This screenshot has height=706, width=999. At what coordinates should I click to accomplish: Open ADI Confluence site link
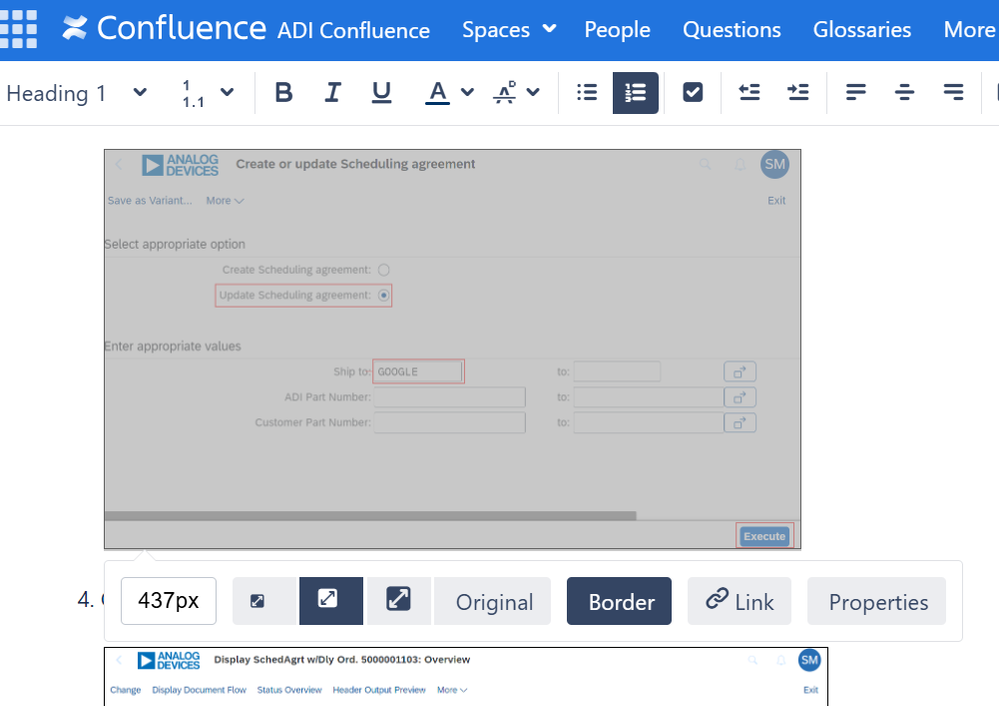pyautogui.click(x=354, y=30)
